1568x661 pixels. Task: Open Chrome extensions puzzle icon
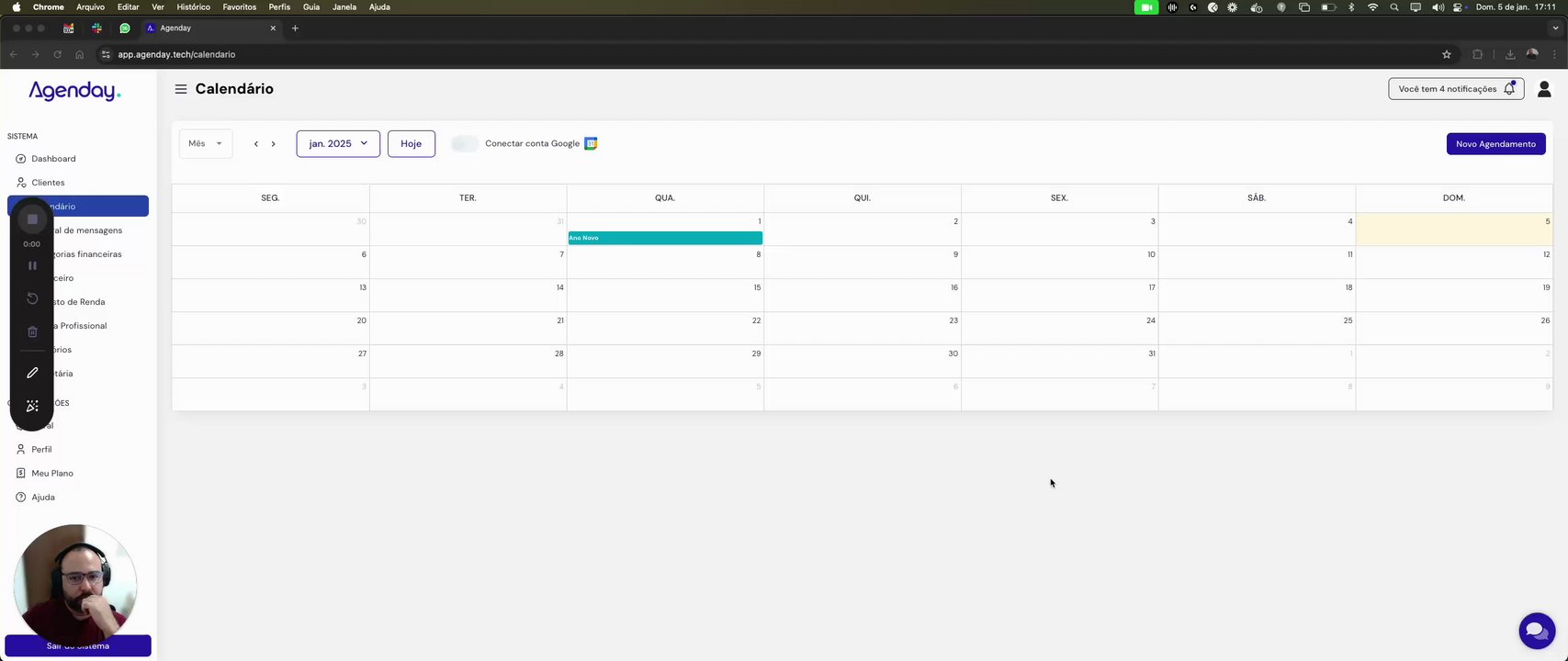(1477, 54)
